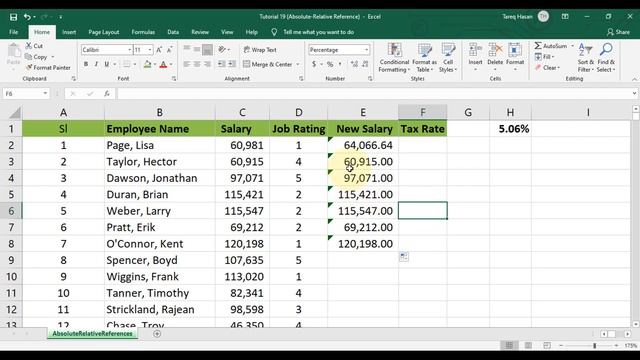Increase the cell indent

232,64
